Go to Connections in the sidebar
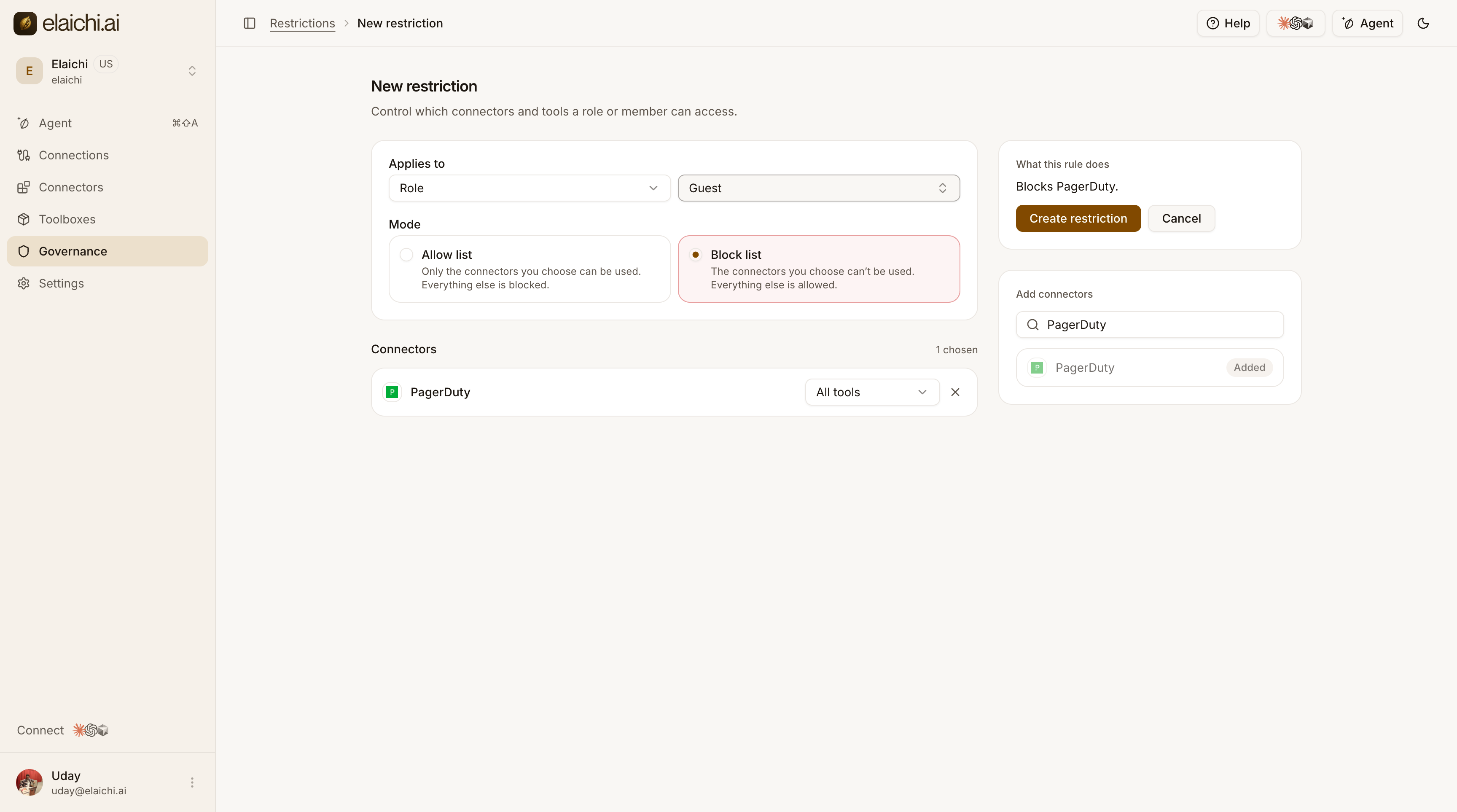Viewport: 1457px width, 812px height. (108, 155)
